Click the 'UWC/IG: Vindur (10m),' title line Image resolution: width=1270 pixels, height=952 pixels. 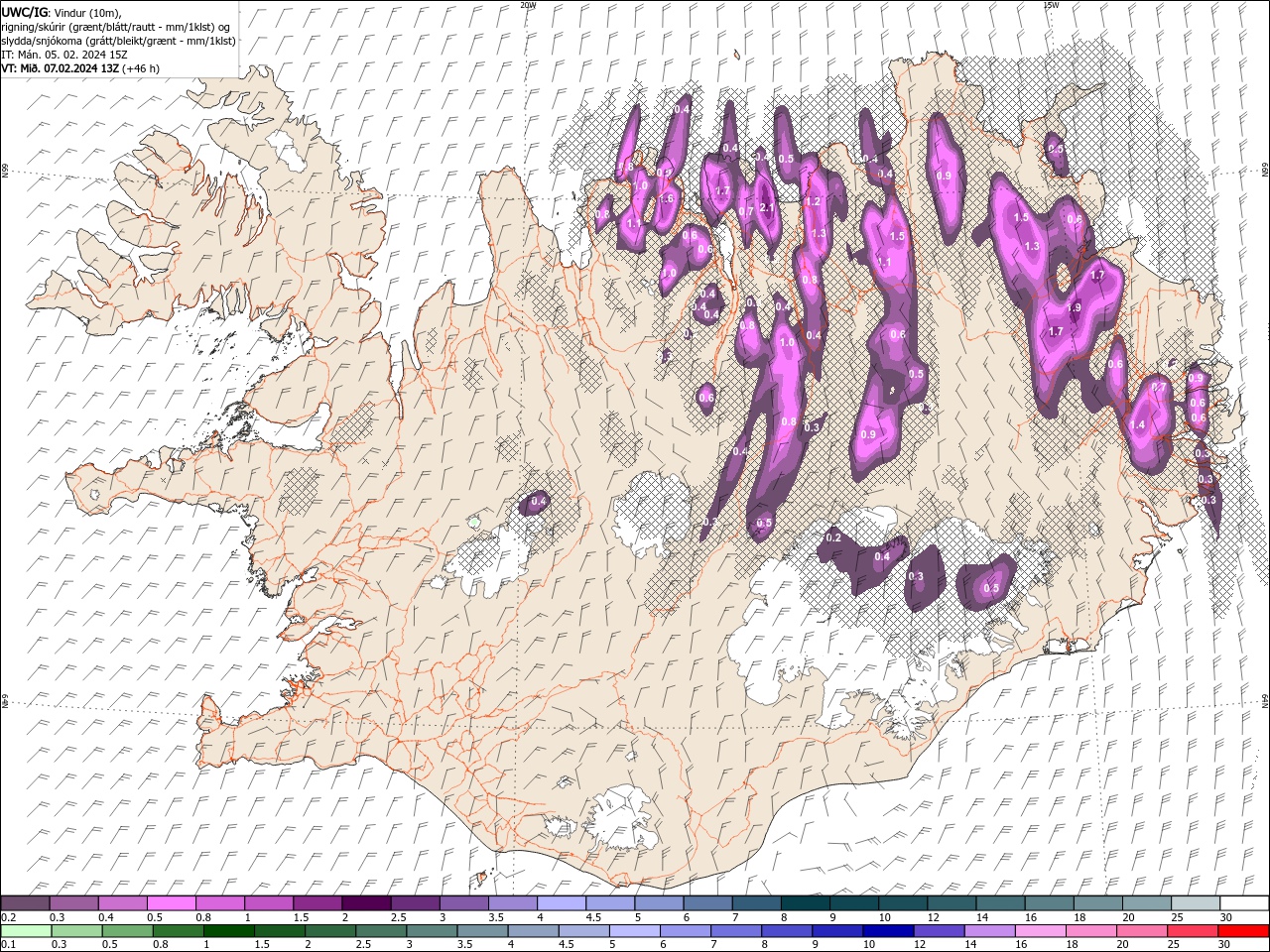pos(62,12)
